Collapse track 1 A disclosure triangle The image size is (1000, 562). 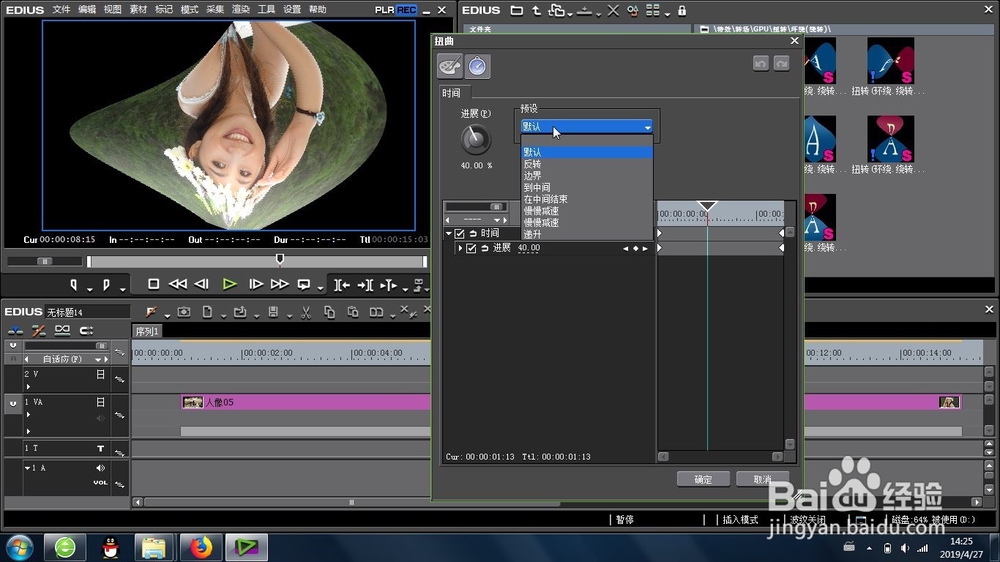27,468
